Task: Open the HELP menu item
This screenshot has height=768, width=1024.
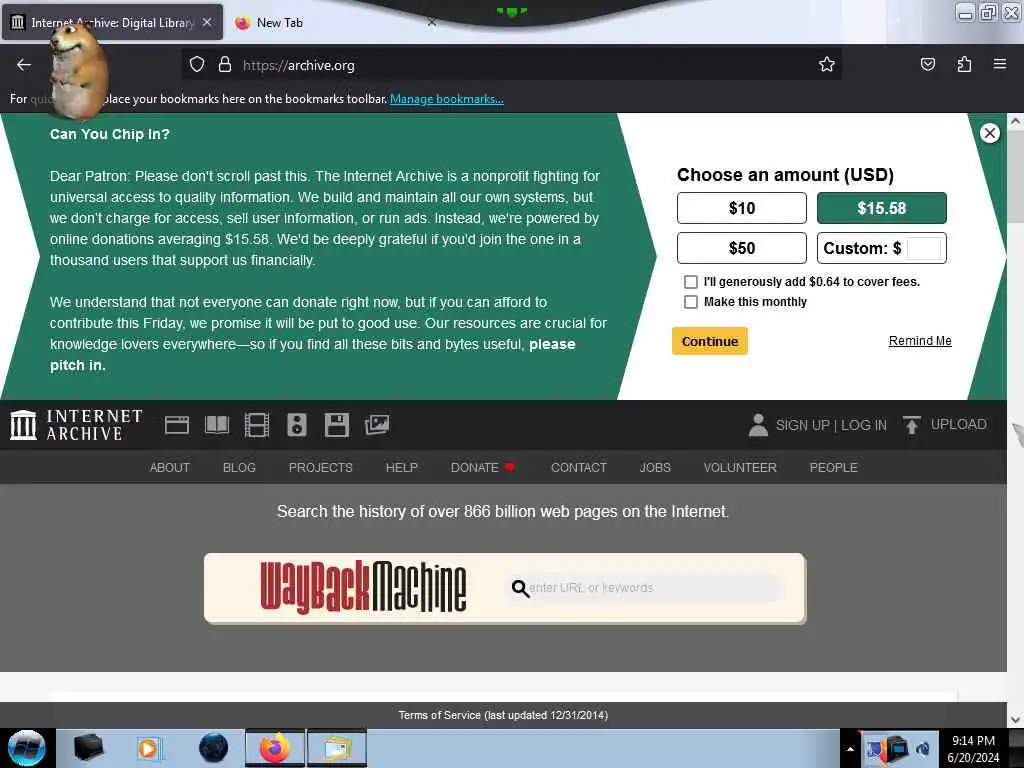Action: [402, 468]
